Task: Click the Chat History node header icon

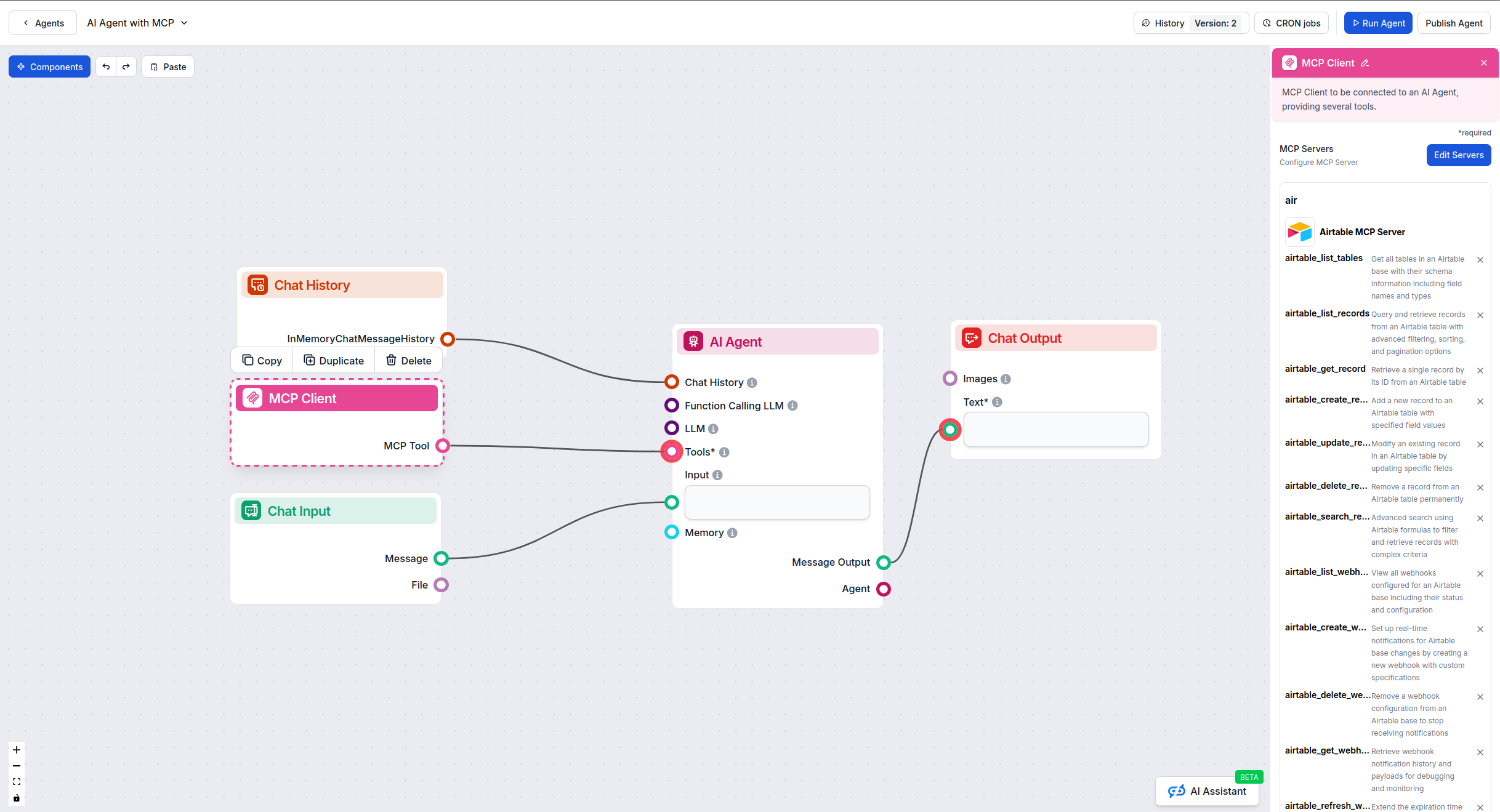Action: pos(257,284)
